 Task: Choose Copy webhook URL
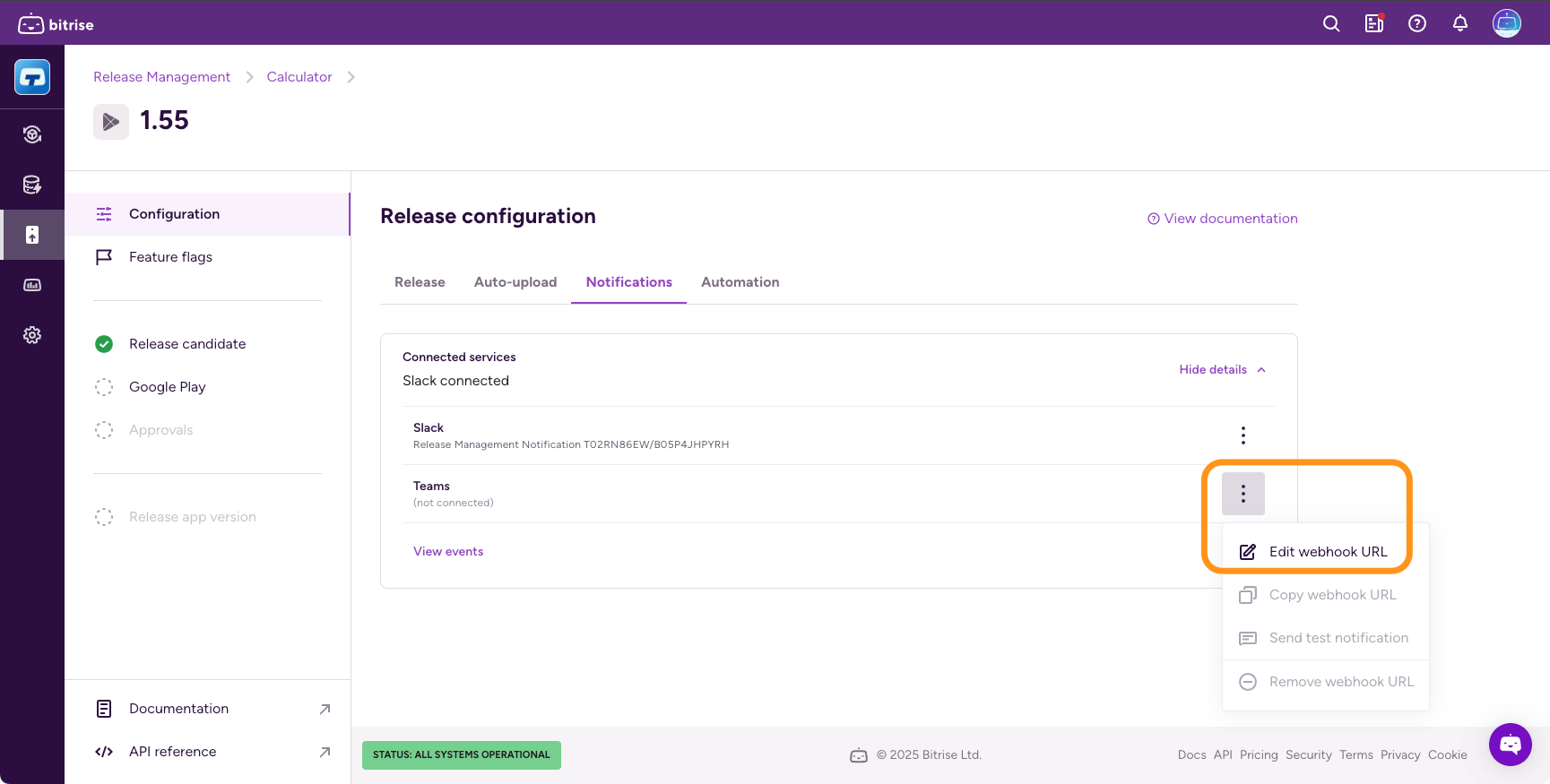click(x=1326, y=595)
